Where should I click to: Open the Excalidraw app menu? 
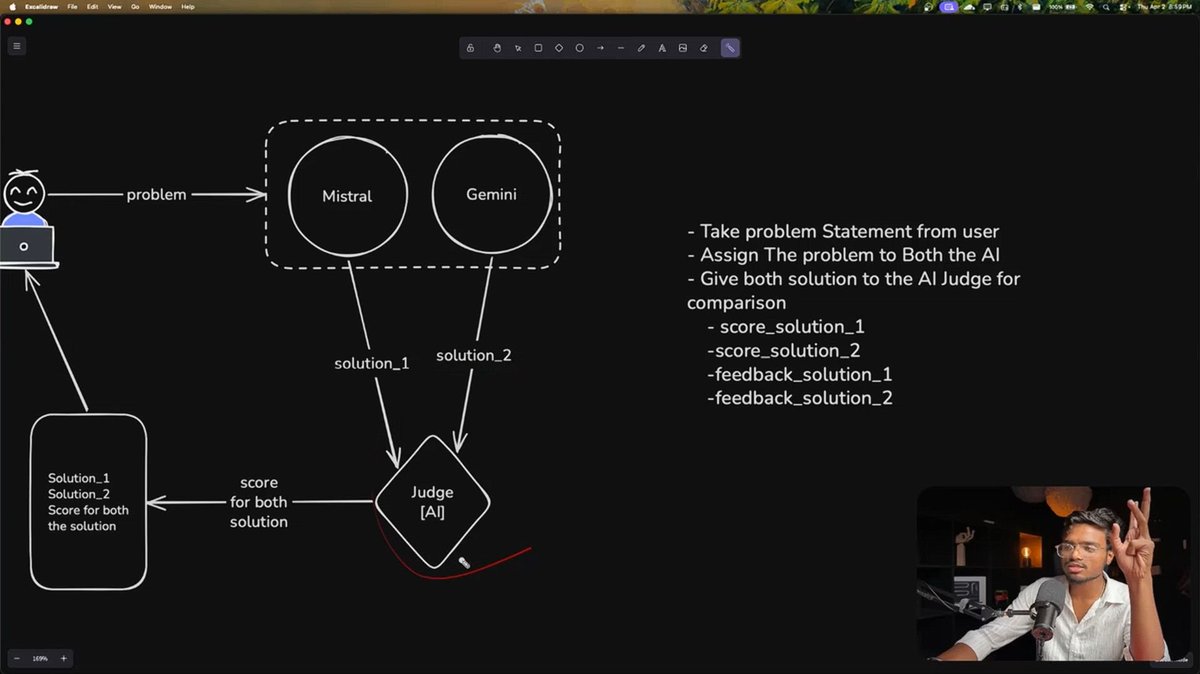pos(41,7)
